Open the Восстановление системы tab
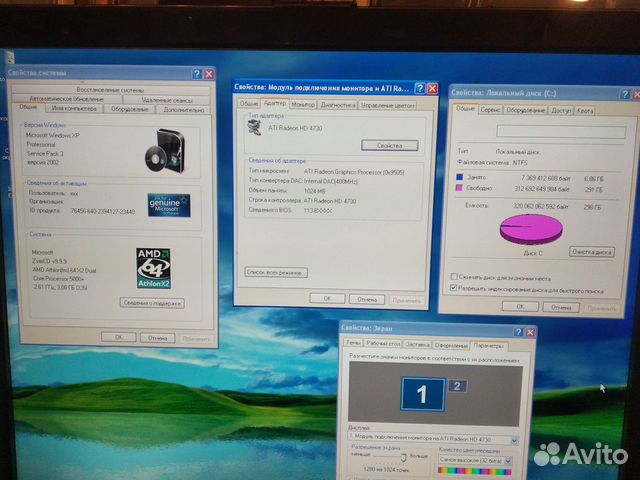 [110, 89]
